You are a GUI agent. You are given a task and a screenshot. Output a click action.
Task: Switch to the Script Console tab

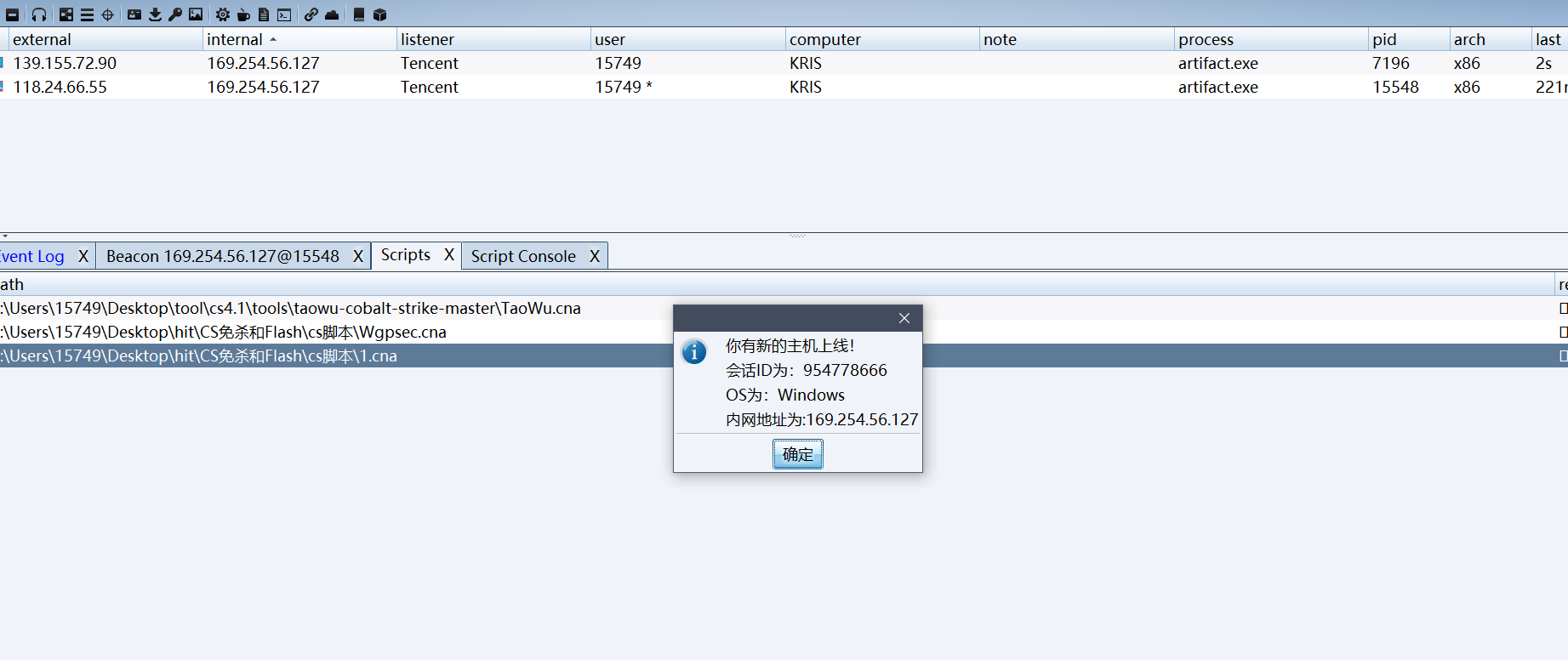point(523,256)
